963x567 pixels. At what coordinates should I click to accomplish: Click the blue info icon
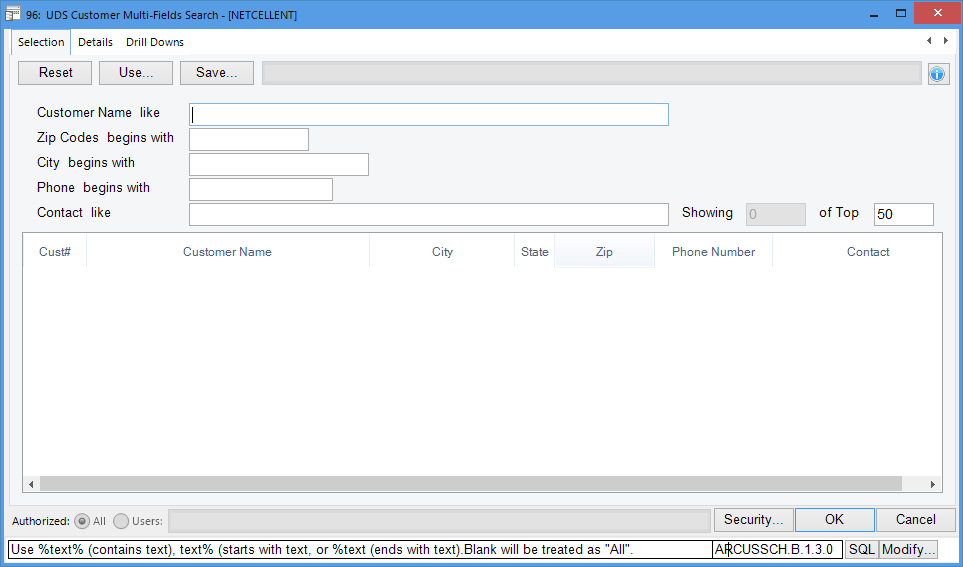tap(937, 74)
